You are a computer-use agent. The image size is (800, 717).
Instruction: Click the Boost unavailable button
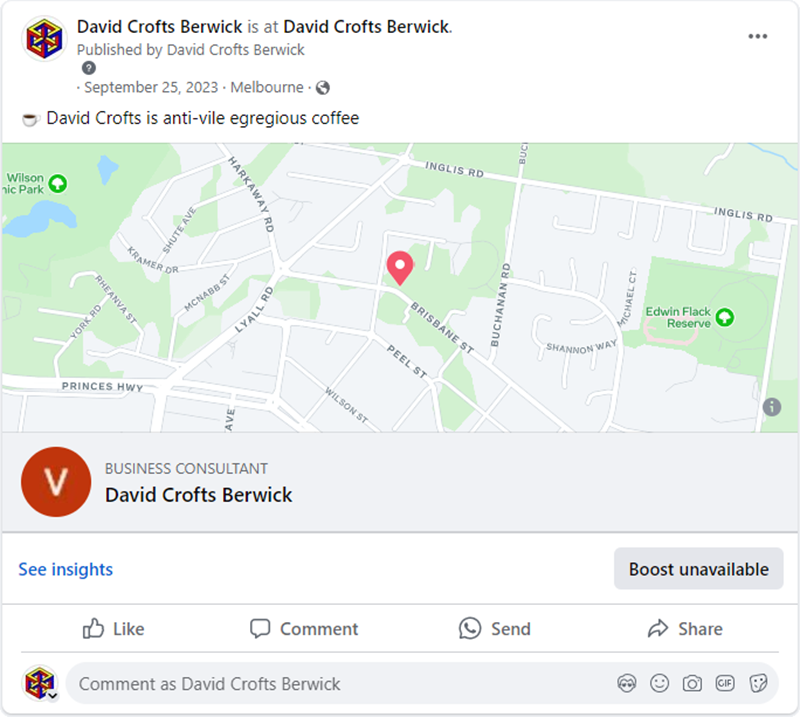tap(698, 568)
